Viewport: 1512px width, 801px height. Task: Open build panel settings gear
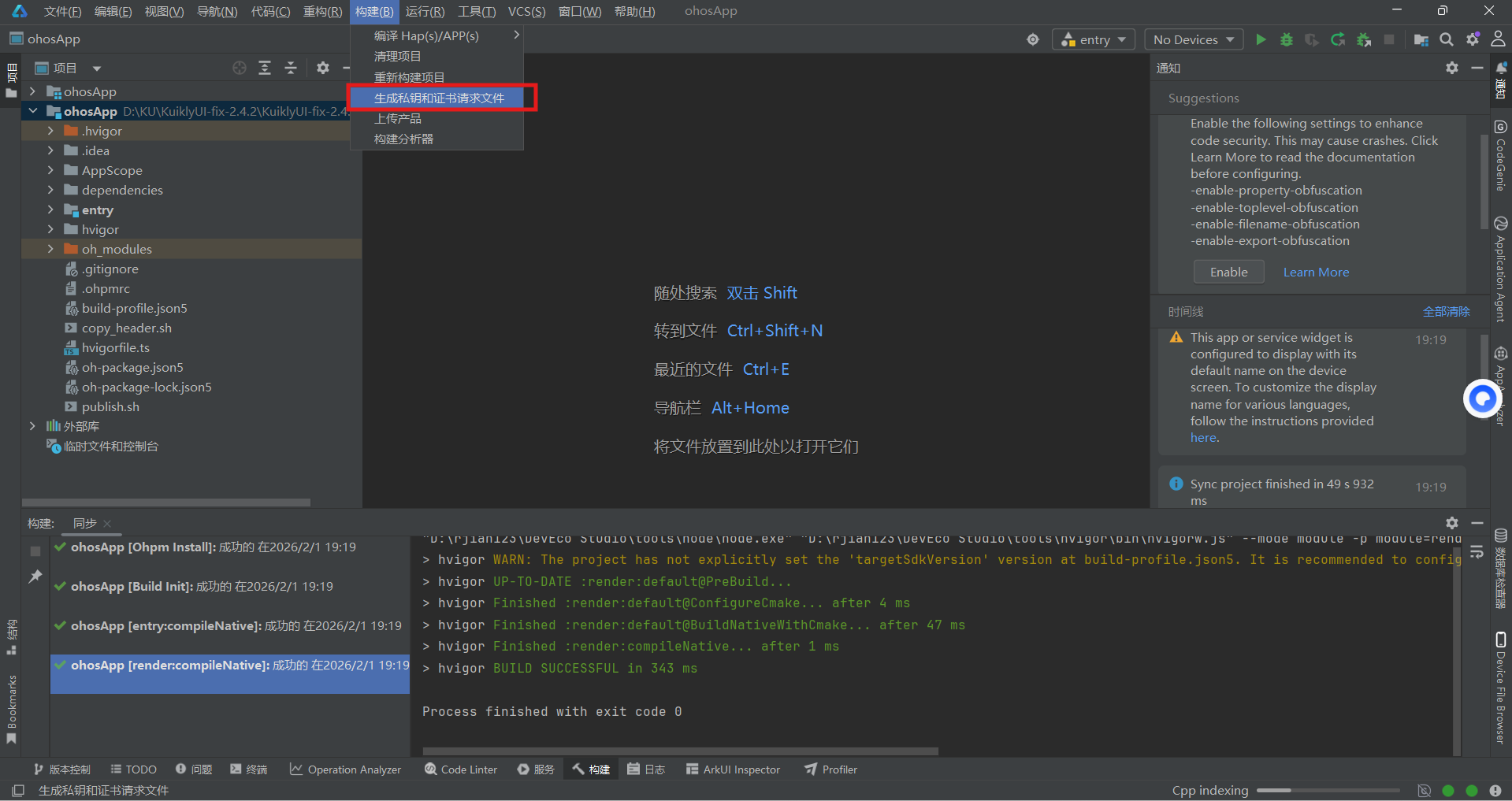(1452, 523)
